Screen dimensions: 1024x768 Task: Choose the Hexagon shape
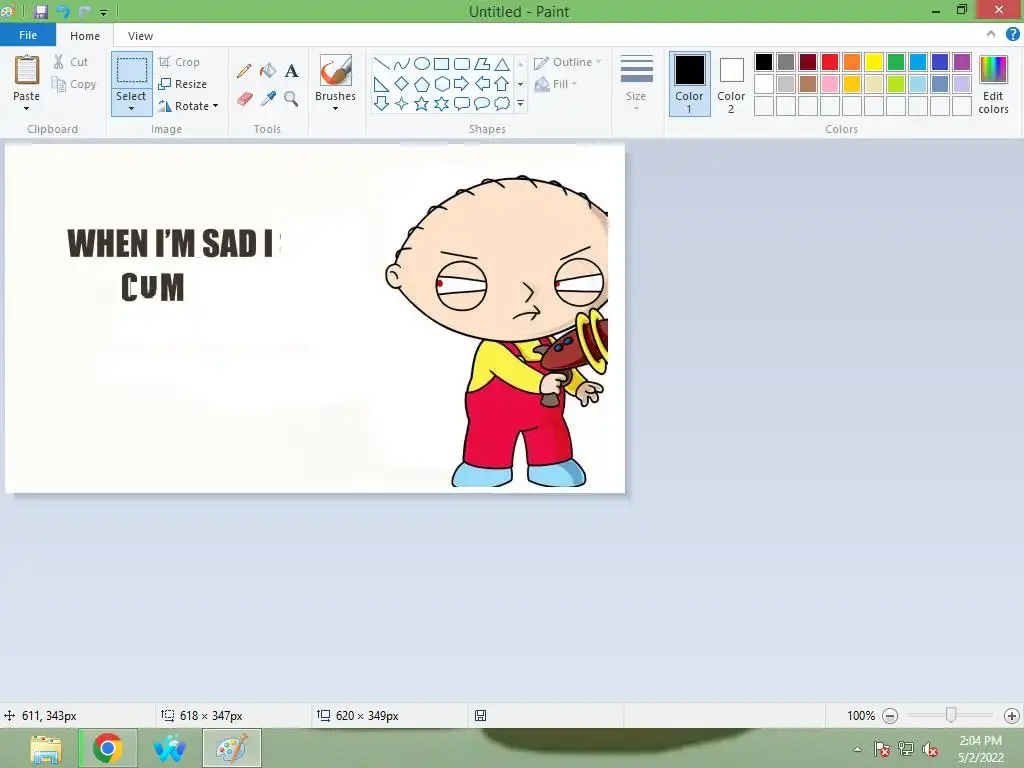(441, 84)
